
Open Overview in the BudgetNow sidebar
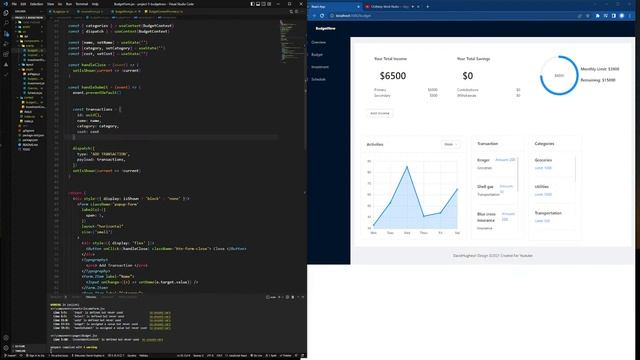(318, 42)
